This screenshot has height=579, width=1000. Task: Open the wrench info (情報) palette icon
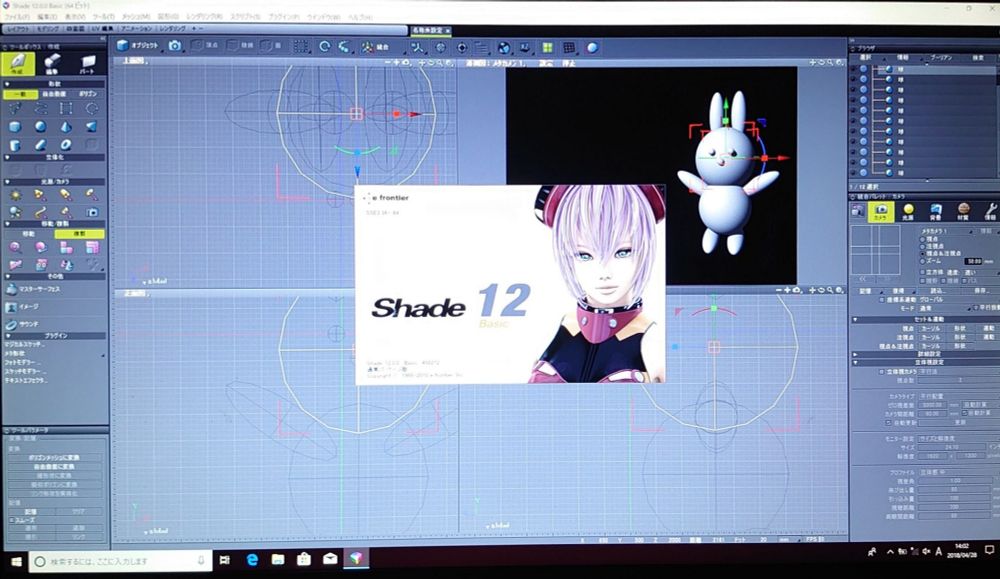click(x=990, y=211)
